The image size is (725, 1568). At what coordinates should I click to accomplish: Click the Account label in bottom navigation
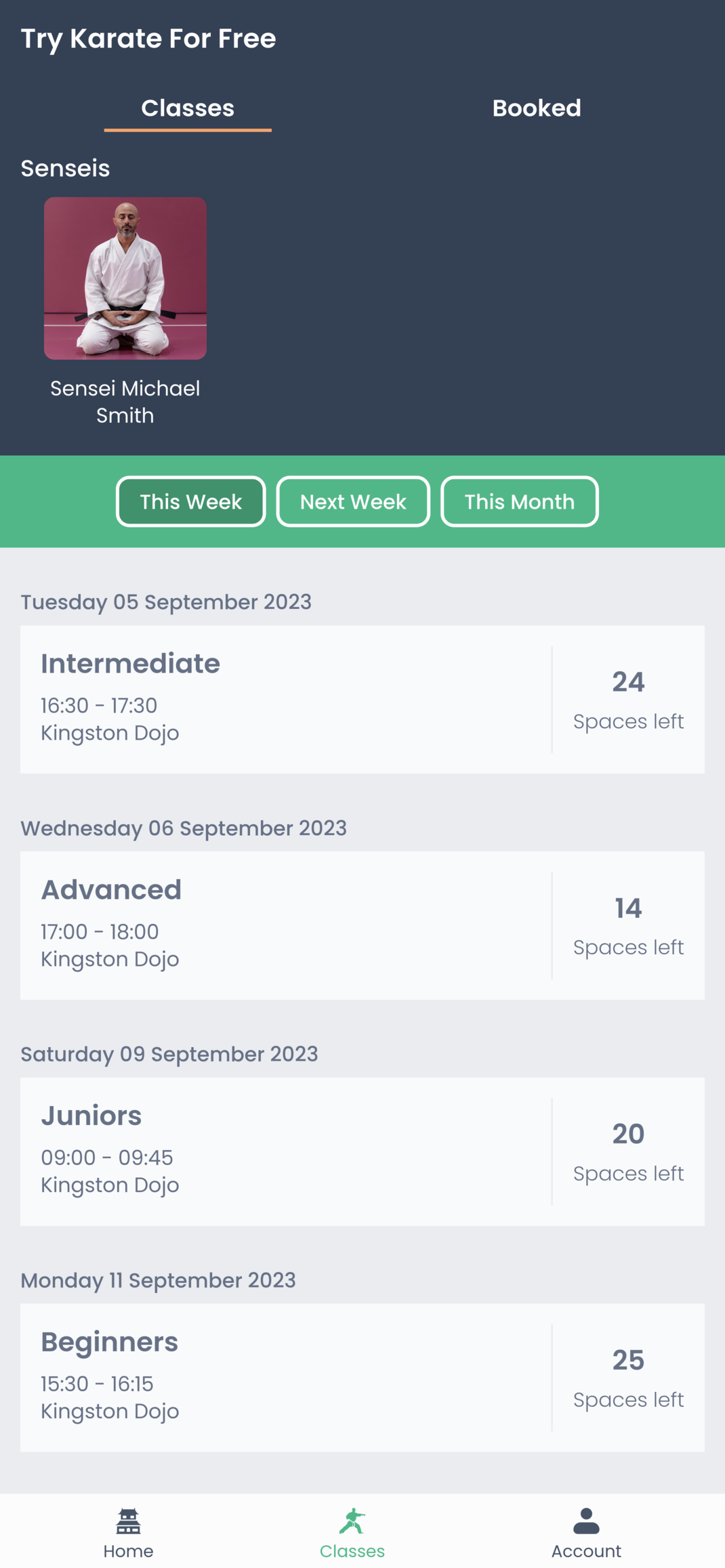coord(586,1551)
